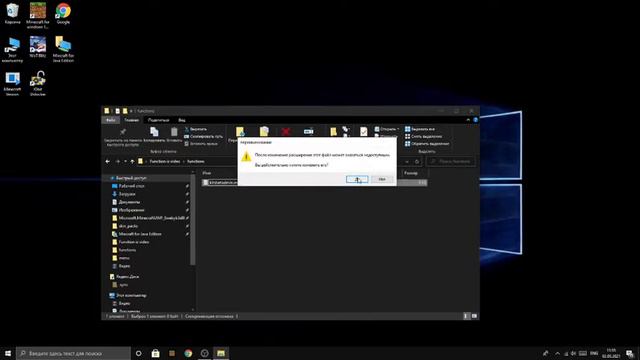Image resolution: width=640 pixels, height=360 pixels.
Task: Switch to the Share ribbon tab
Action: click(x=158, y=120)
